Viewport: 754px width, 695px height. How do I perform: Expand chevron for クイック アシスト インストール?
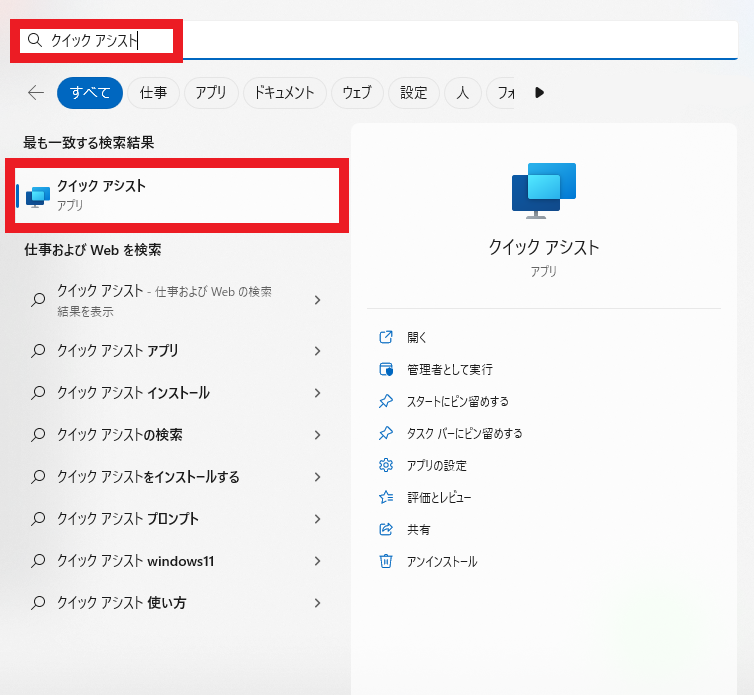pyautogui.click(x=317, y=393)
